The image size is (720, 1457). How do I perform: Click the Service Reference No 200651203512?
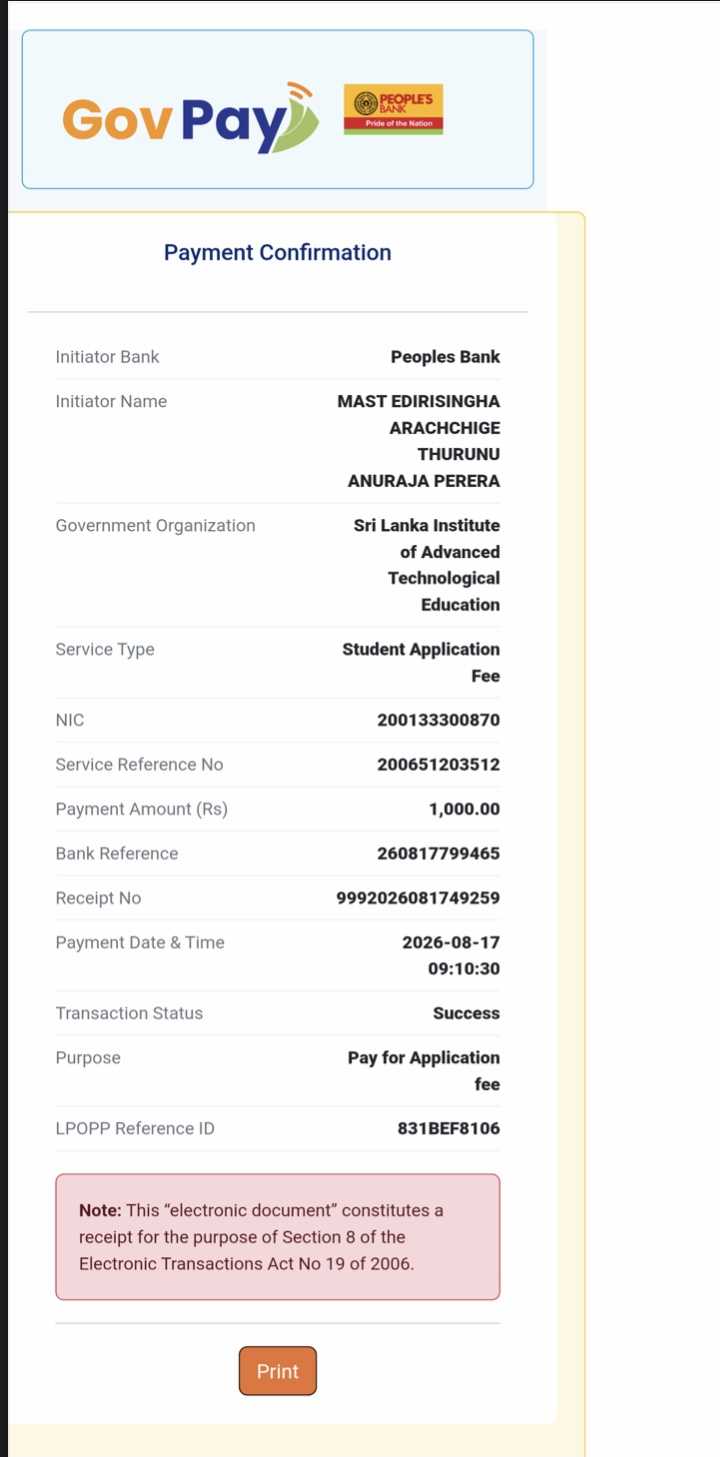[x=438, y=765]
